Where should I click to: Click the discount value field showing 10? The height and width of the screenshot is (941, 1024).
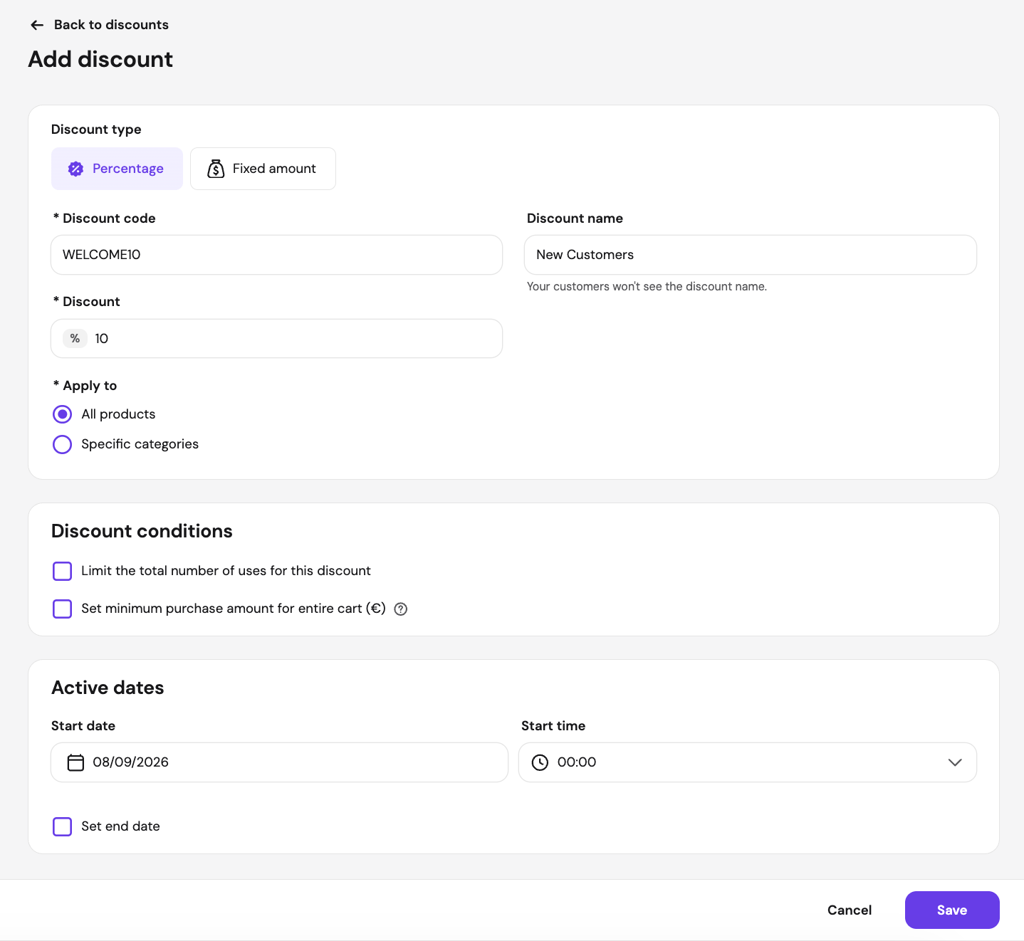(x=276, y=338)
